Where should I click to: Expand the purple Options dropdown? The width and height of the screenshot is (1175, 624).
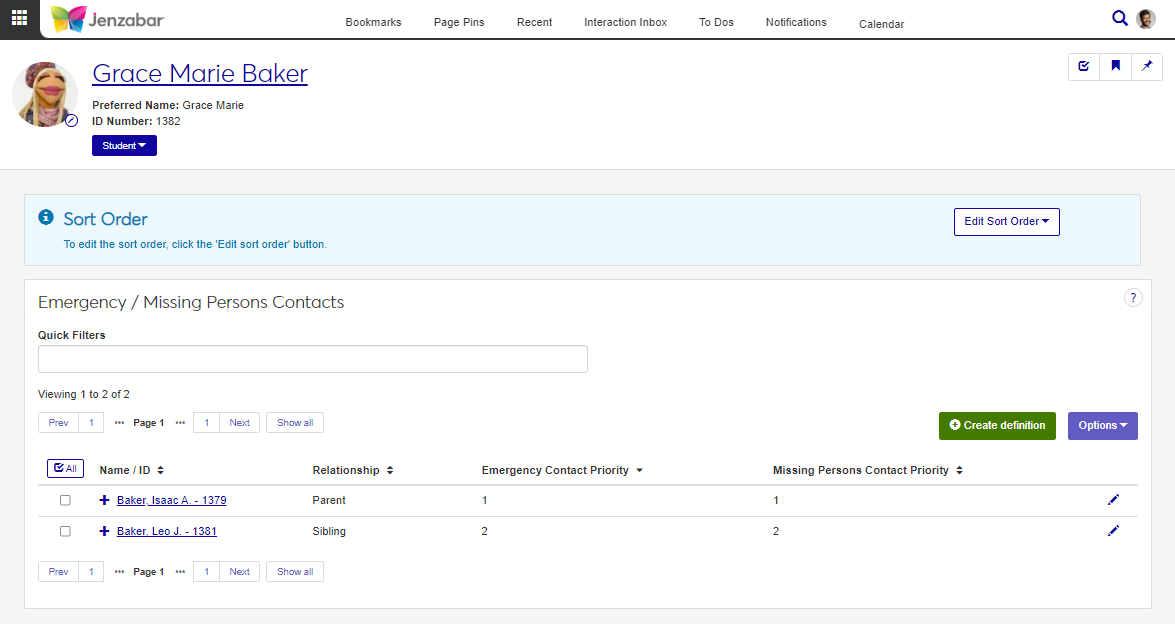1102,425
